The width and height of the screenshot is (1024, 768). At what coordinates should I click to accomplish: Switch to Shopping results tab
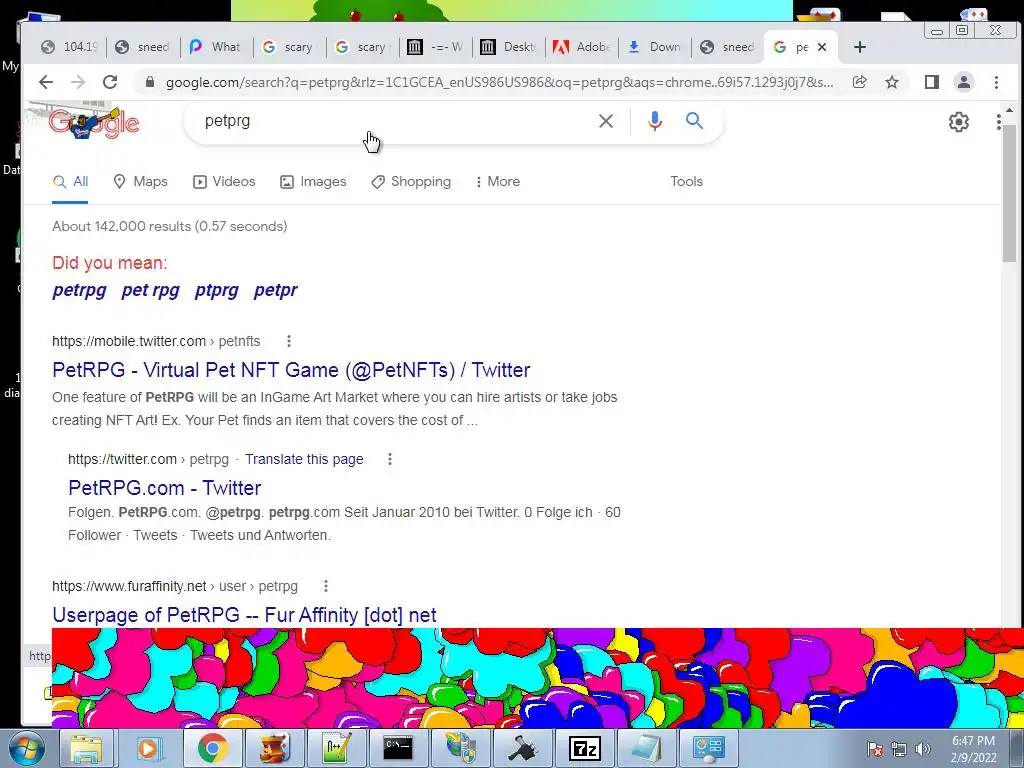(411, 182)
